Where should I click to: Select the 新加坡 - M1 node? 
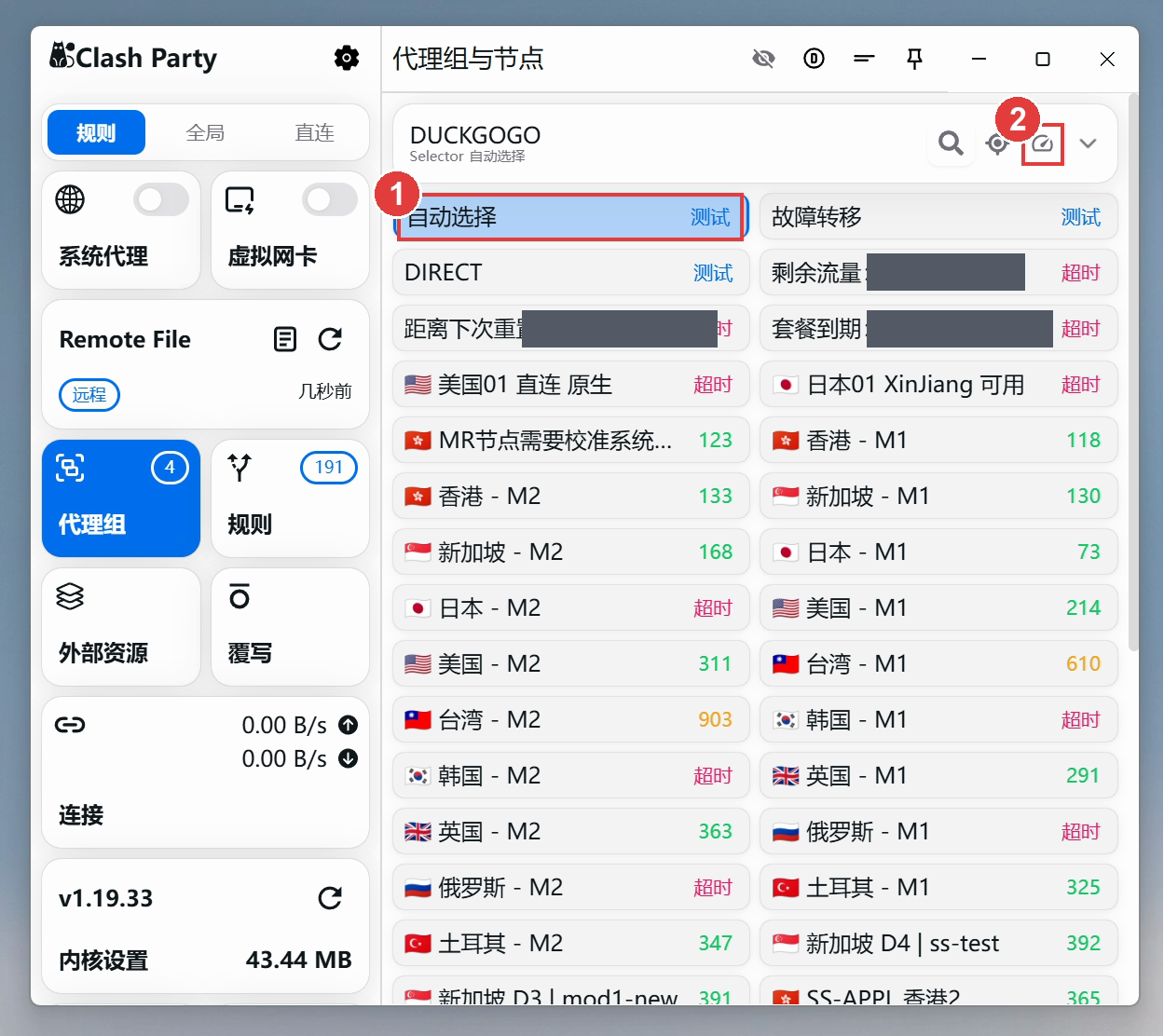point(938,496)
